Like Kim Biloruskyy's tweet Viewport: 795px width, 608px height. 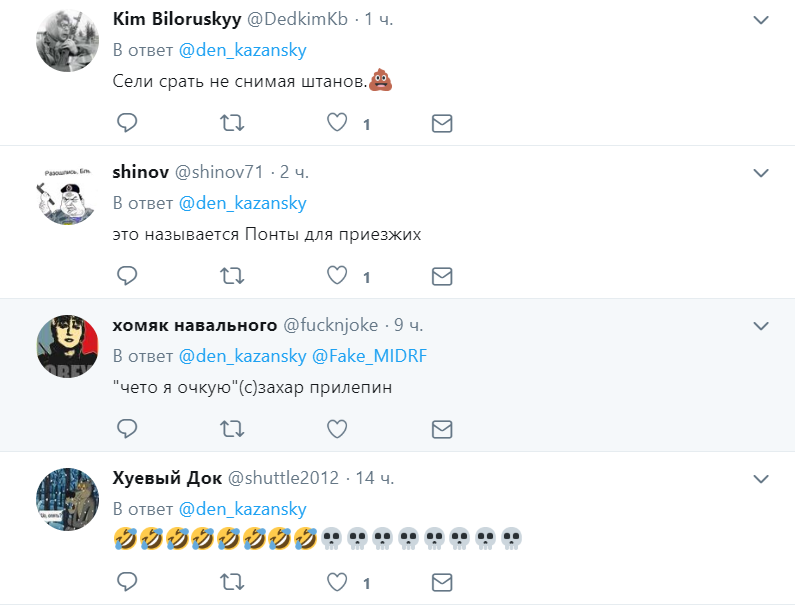pyautogui.click(x=338, y=123)
